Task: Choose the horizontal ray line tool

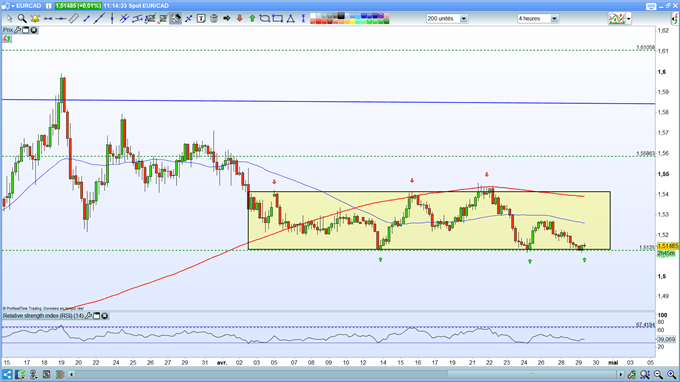Action: pyautogui.click(x=61, y=19)
